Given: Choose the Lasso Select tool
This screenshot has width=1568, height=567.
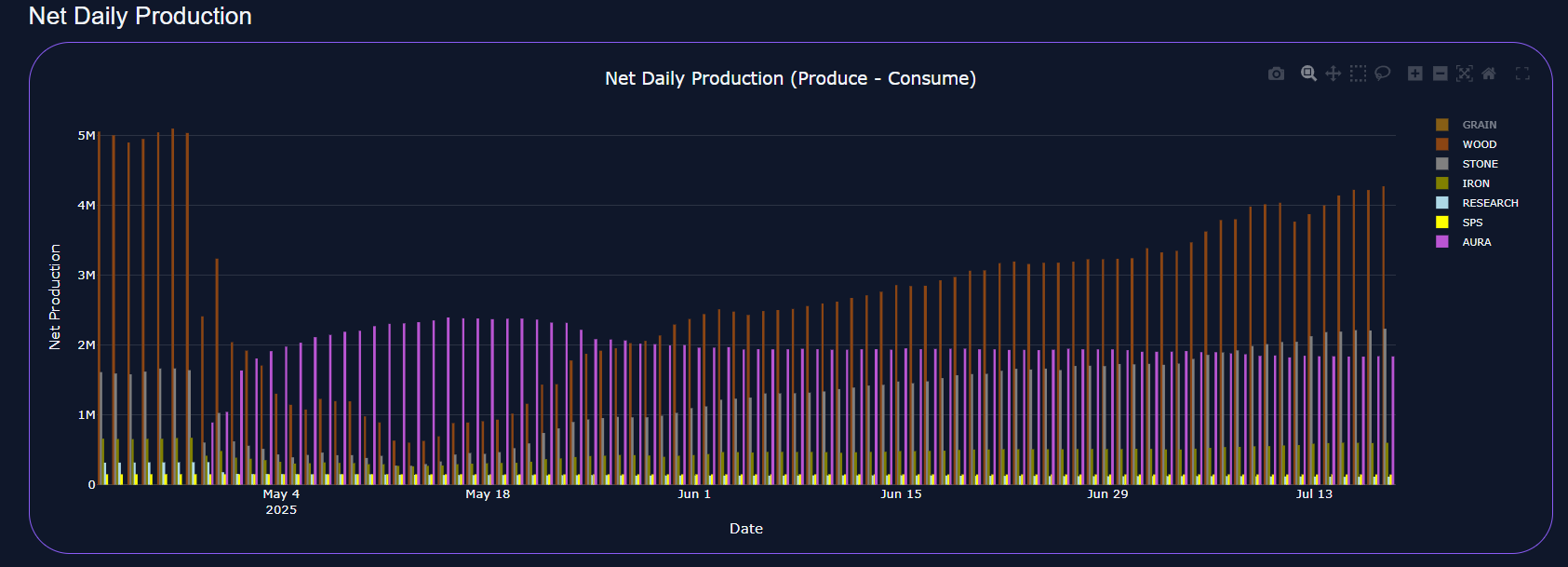Looking at the screenshot, I should pos(1383,74).
